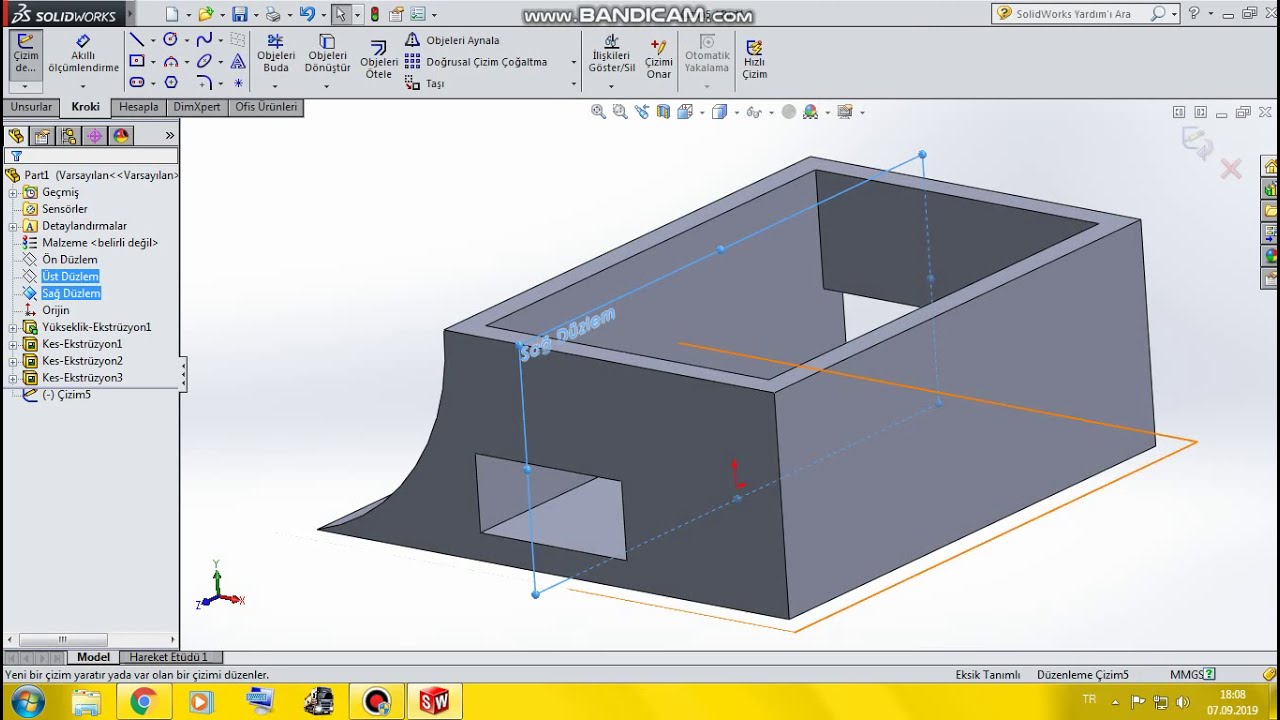Toggle the Çizim de... exit sketch button
The height and width of the screenshot is (720, 1280).
pos(25,54)
